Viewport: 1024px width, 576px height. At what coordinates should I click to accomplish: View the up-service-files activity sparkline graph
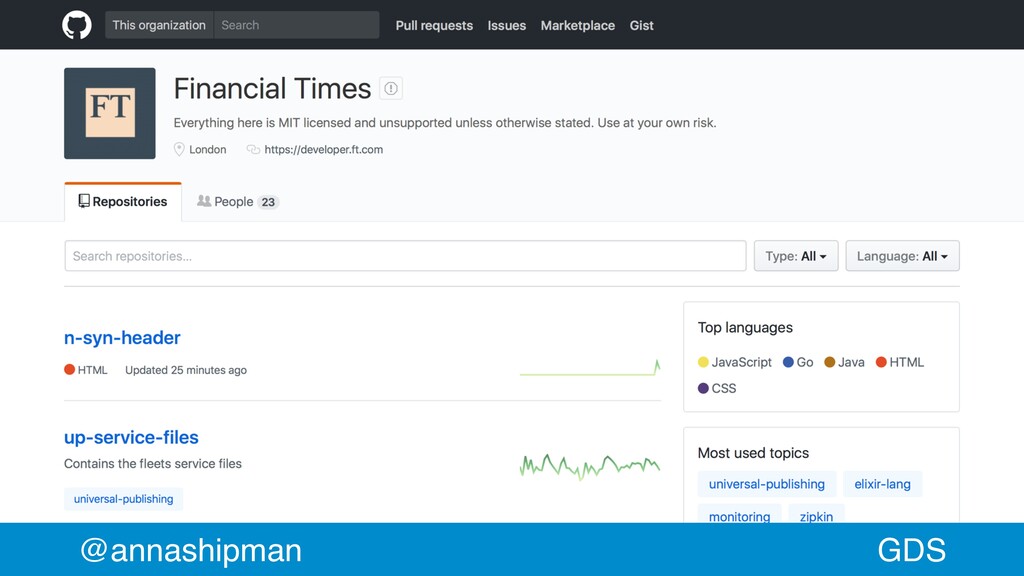590,466
